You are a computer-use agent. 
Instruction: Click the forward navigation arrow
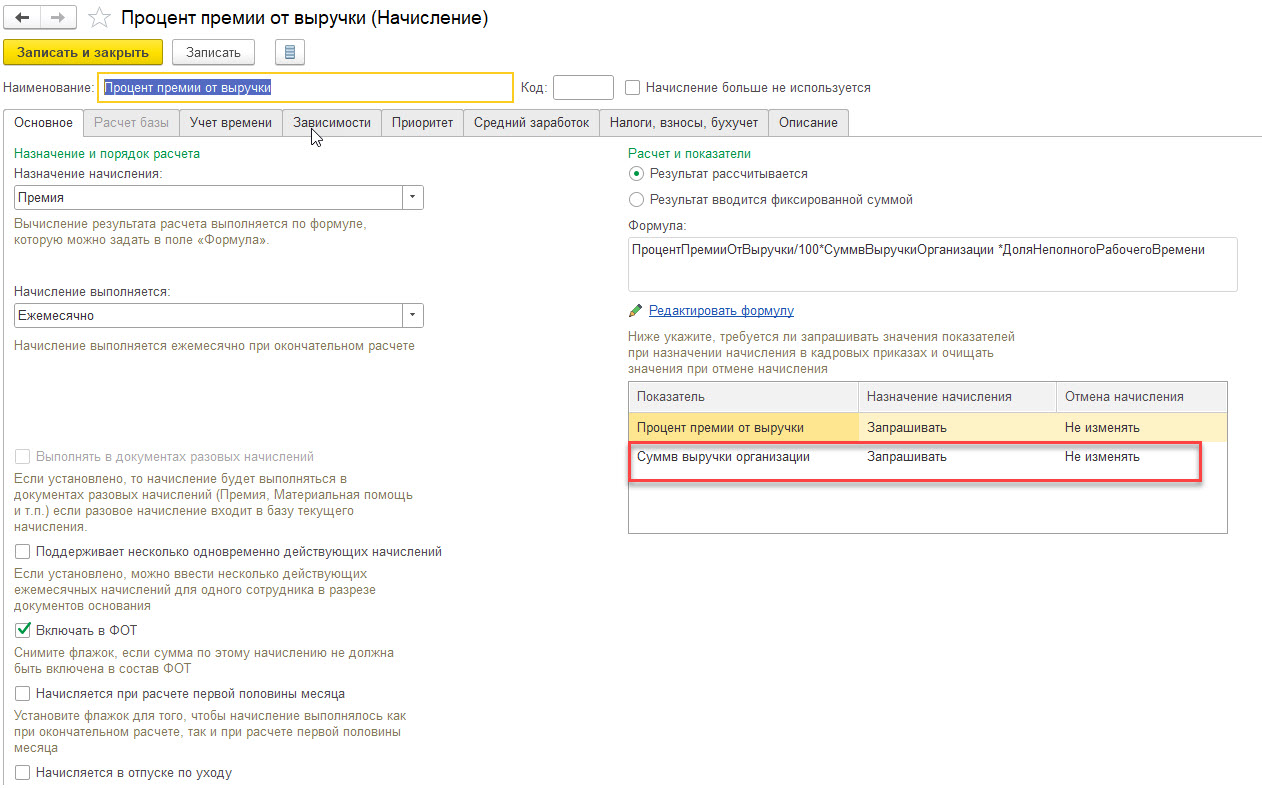[x=58, y=18]
